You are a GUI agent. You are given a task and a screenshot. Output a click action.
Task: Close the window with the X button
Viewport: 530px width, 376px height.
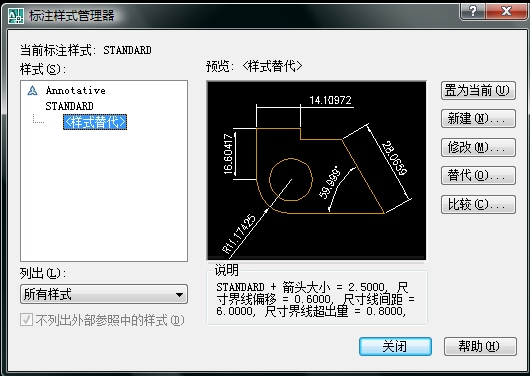click(506, 11)
